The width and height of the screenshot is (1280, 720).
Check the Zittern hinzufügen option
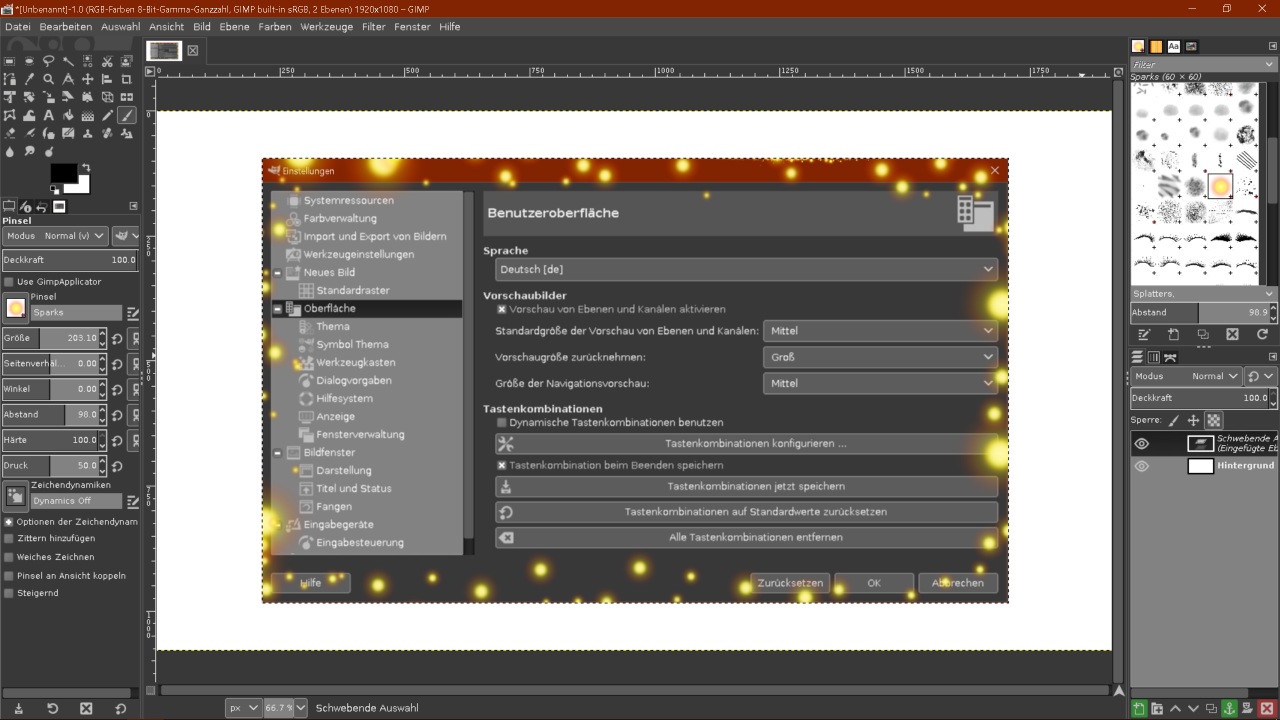coord(9,539)
